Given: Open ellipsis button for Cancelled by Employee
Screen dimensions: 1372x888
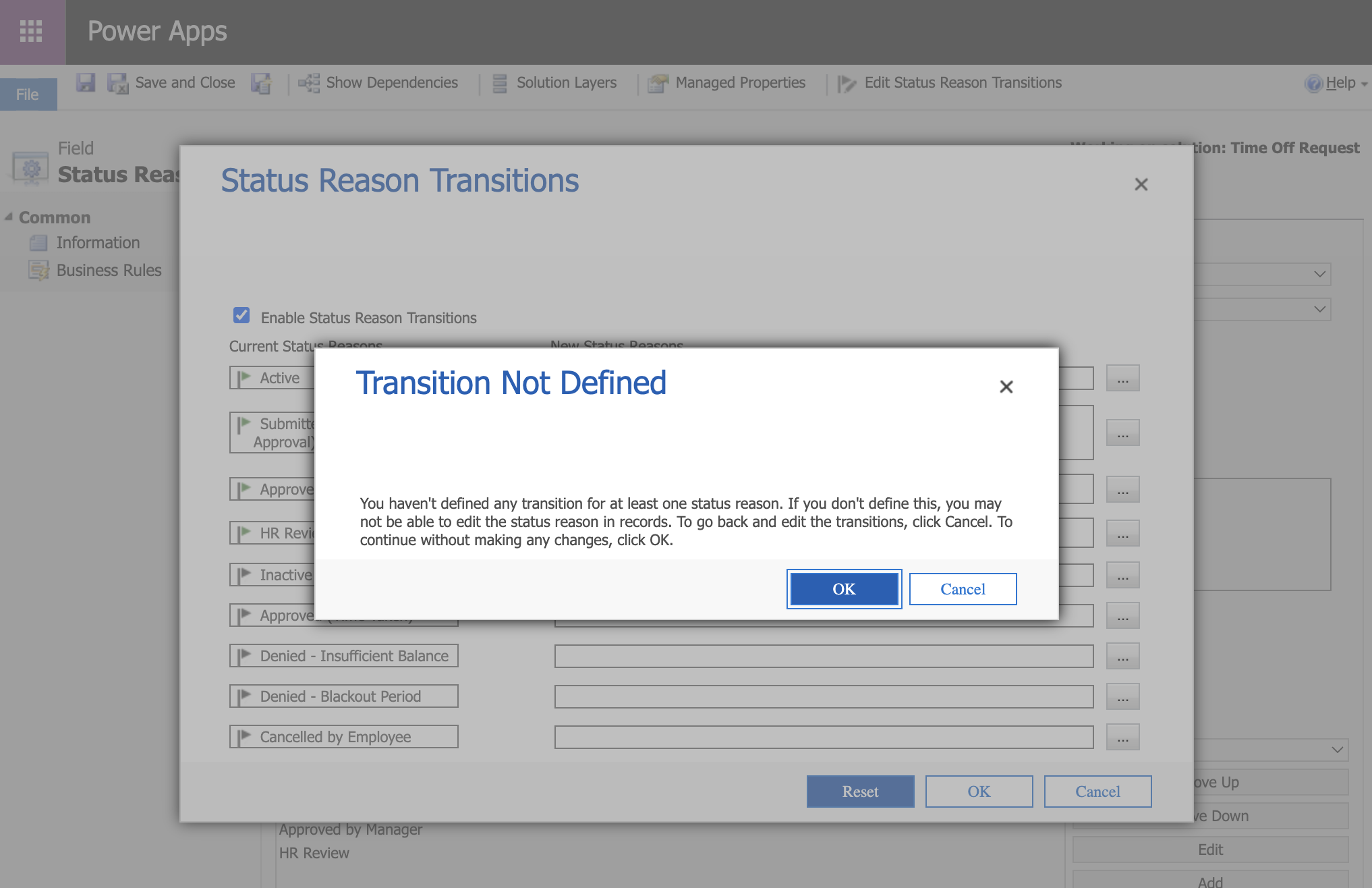Looking at the screenshot, I should [x=1122, y=738].
